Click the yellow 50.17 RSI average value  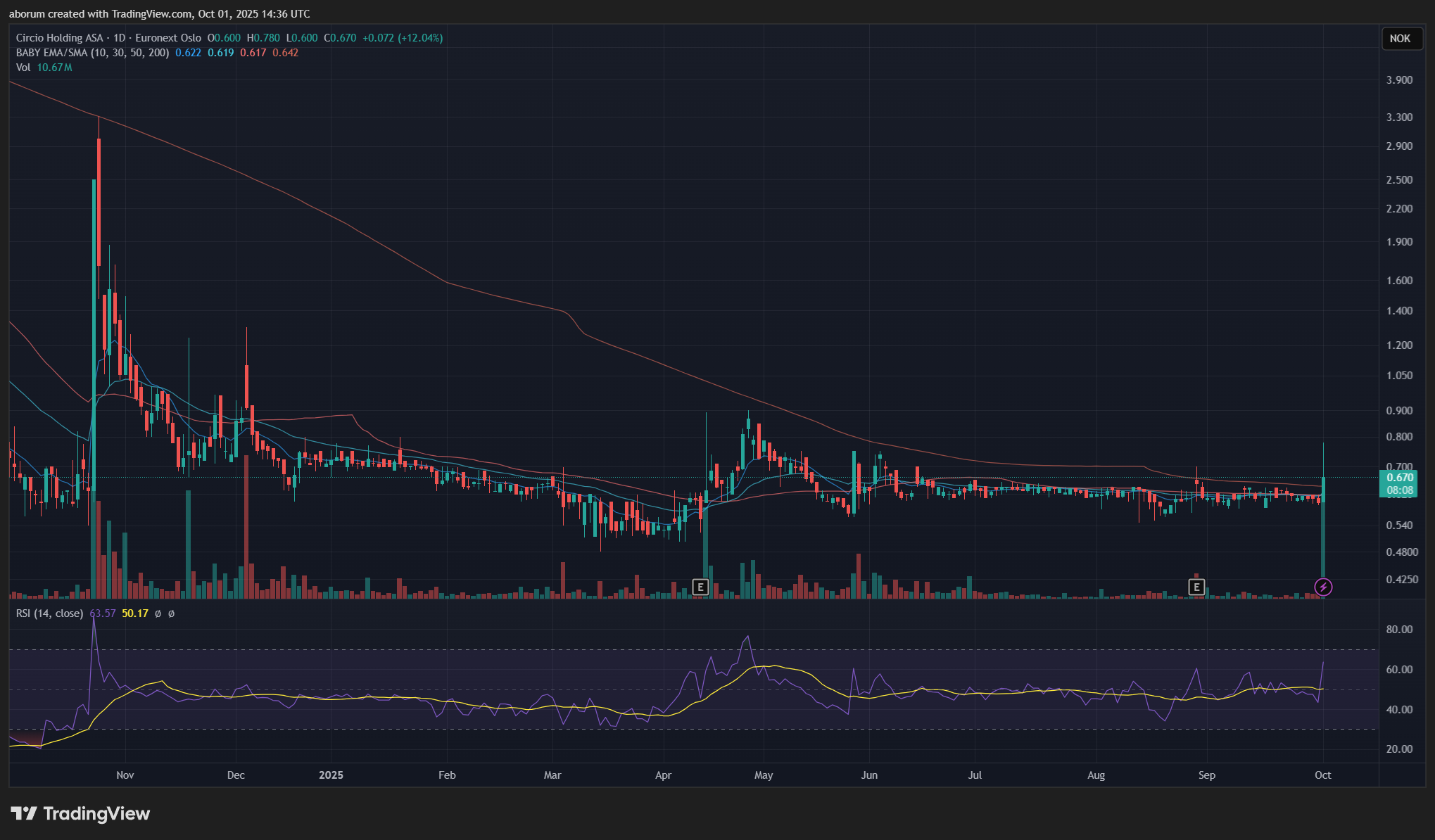pos(135,613)
